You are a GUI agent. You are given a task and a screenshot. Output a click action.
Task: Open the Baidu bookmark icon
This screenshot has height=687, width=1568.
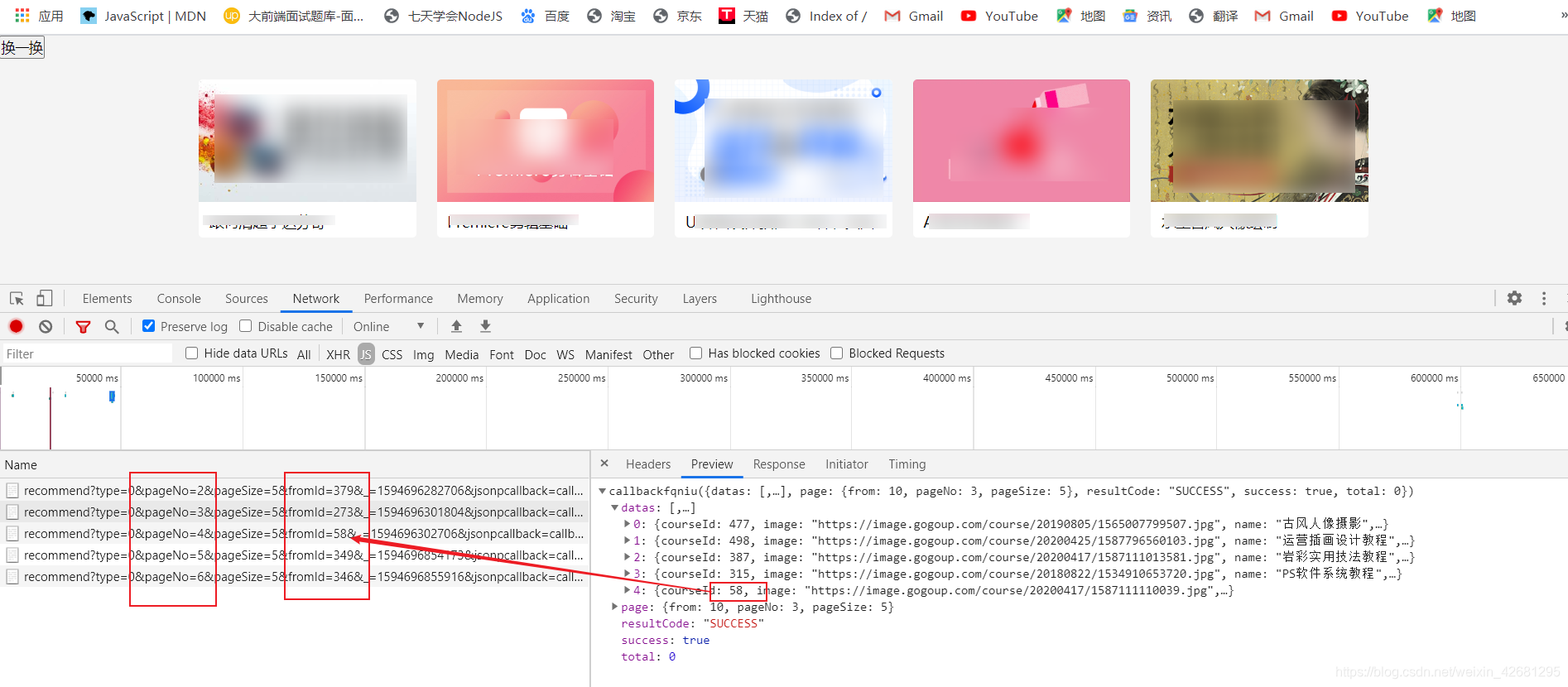(528, 16)
